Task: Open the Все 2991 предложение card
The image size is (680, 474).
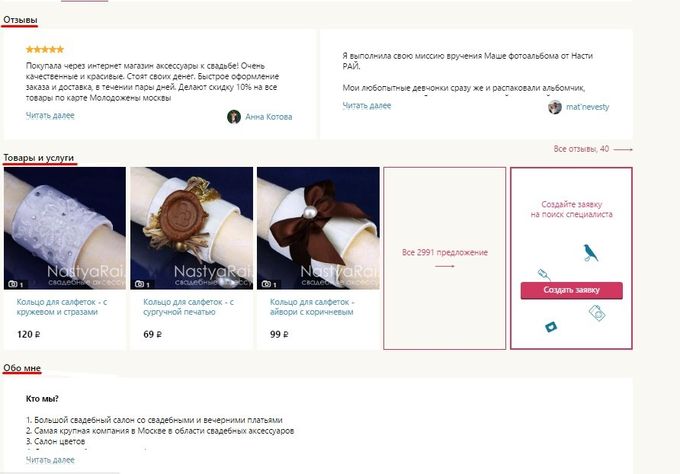Action: tap(445, 258)
